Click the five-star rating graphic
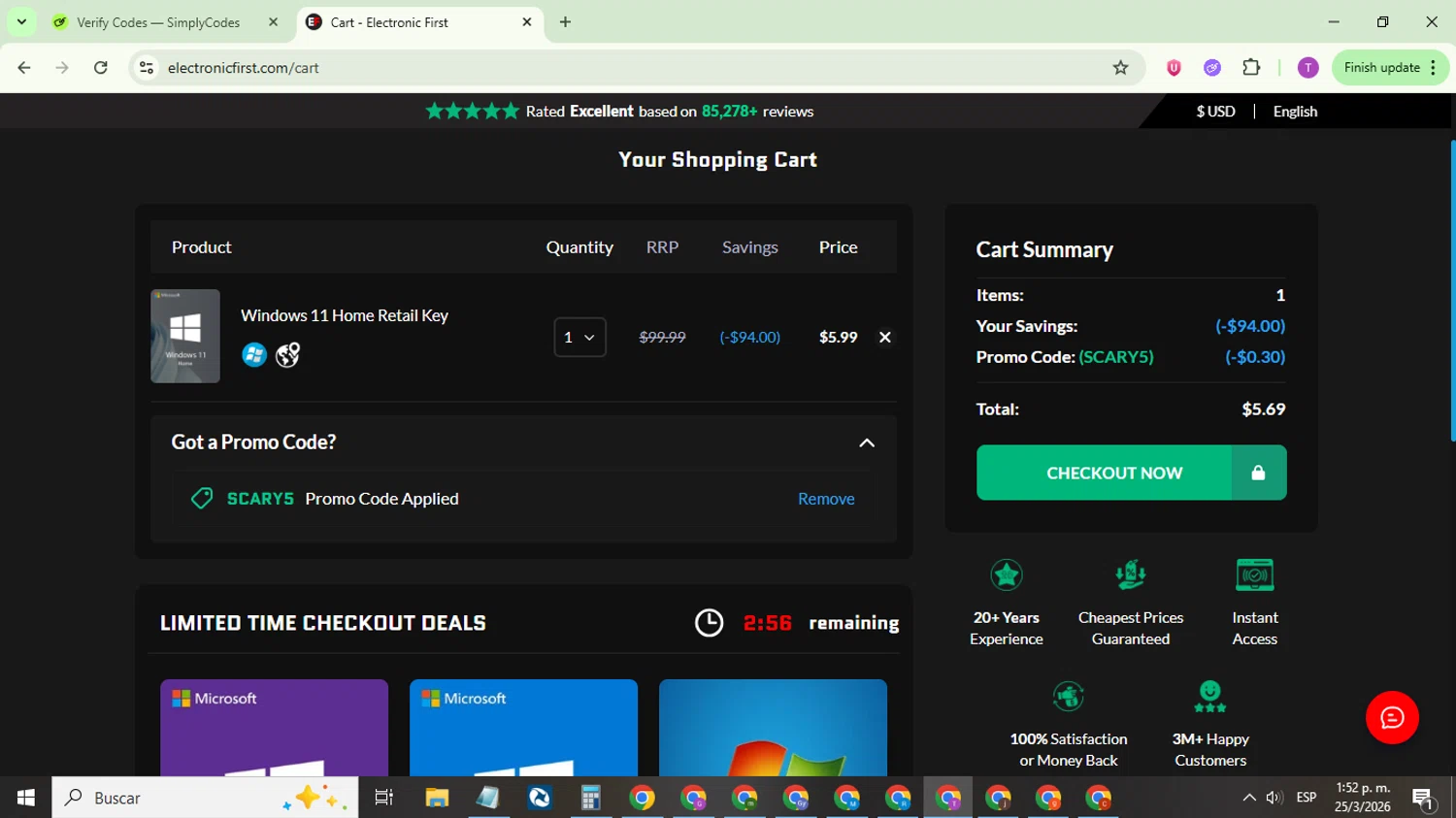The image size is (1456, 818). tap(473, 112)
